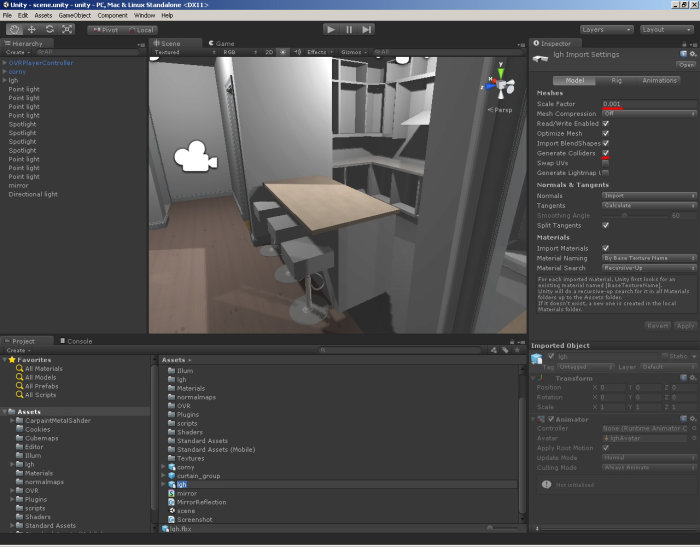The height and width of the screenshot is (547, 700).
Task: Enable Generate Lightmap UVs checkbox
Action: 605,173
